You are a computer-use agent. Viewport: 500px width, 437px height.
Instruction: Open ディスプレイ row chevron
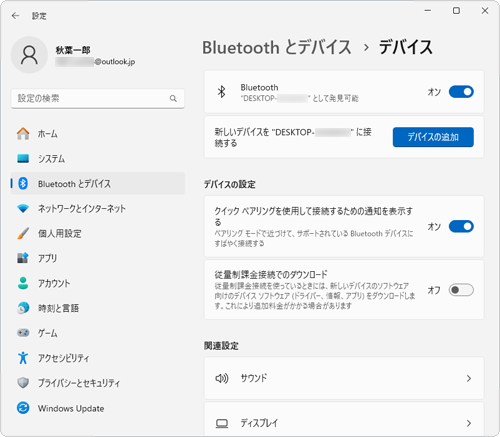(469, 423)
